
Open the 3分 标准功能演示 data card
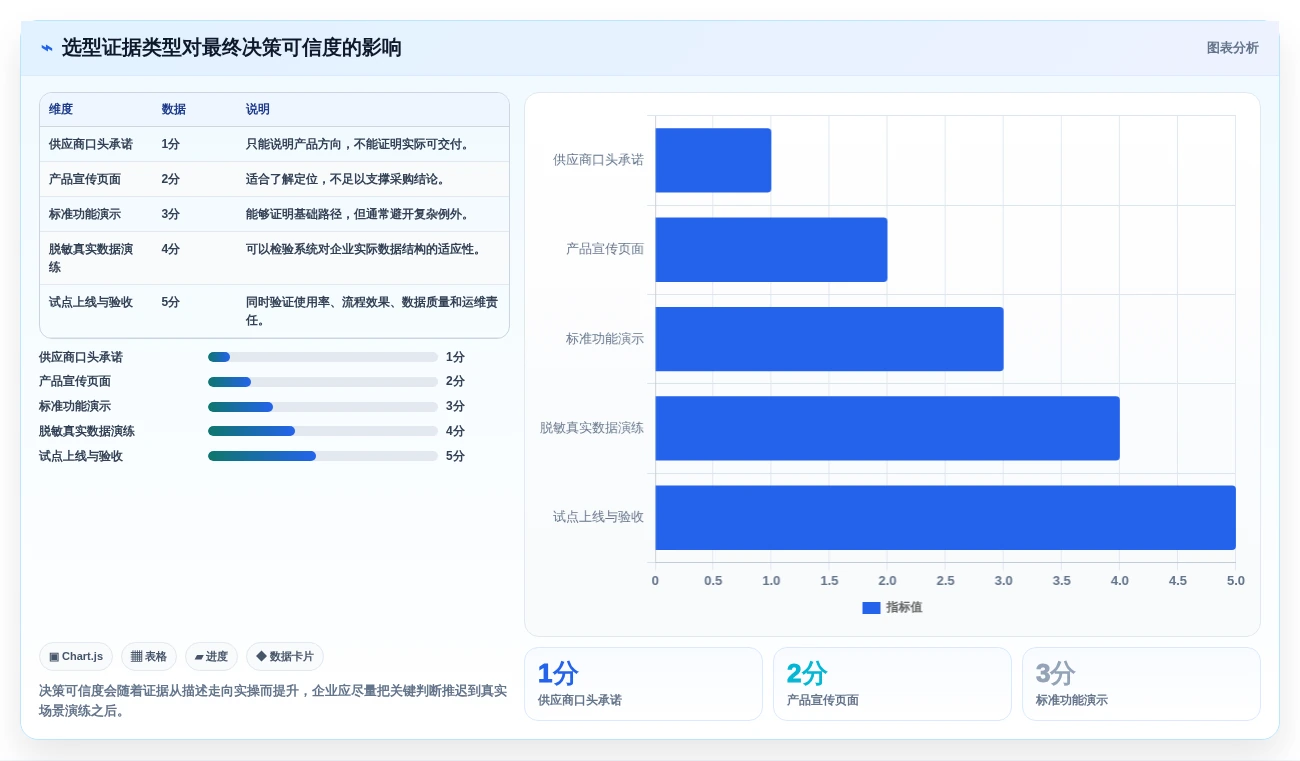pyautogui.click(x=1141, y=684)
